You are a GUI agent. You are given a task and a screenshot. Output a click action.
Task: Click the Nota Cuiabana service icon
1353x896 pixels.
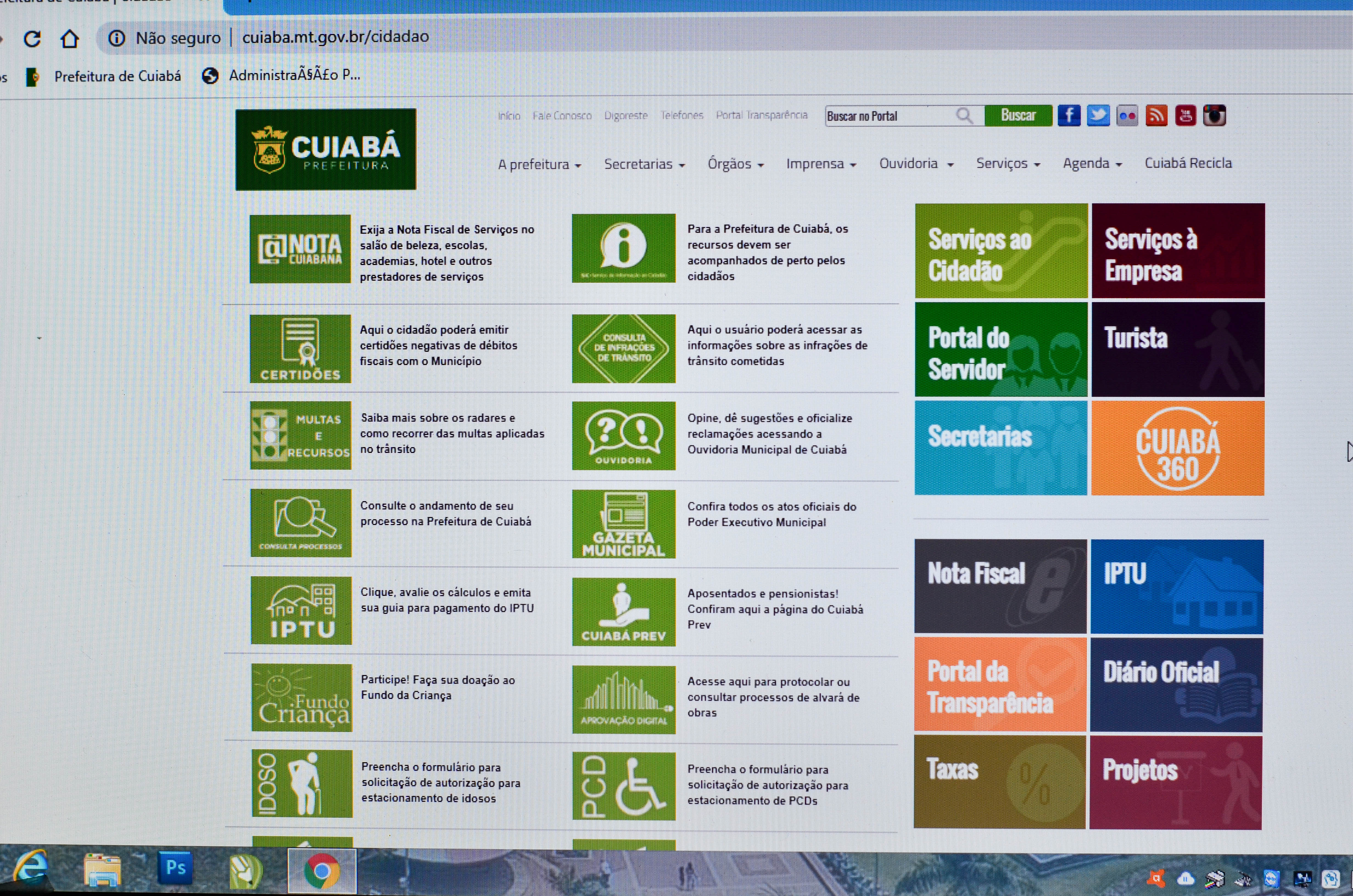(300, 249)
